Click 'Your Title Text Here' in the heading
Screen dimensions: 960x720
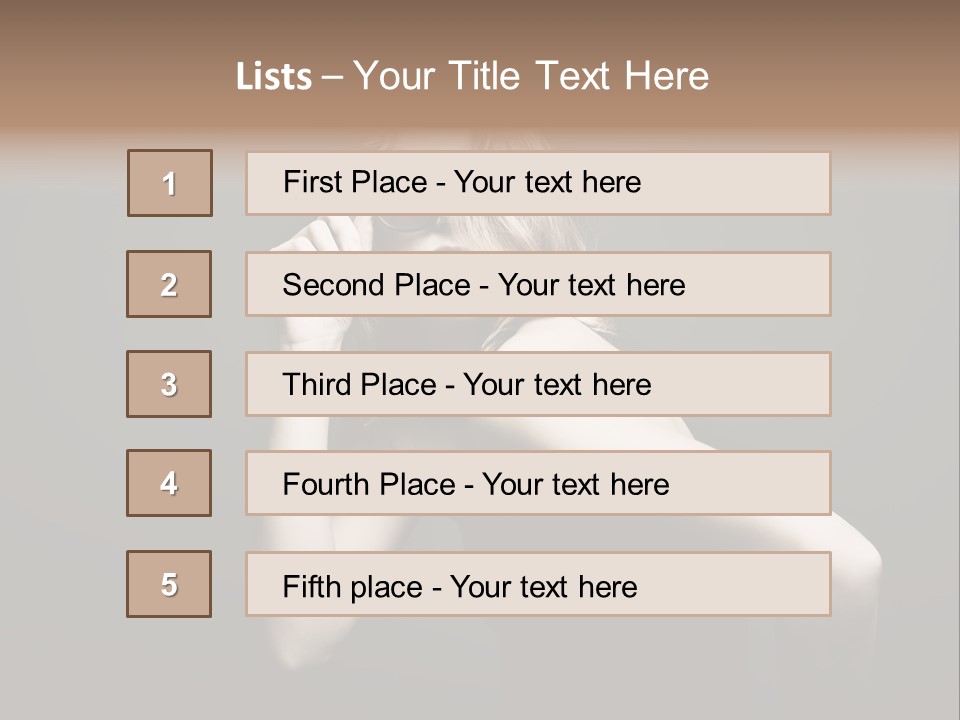531,76
